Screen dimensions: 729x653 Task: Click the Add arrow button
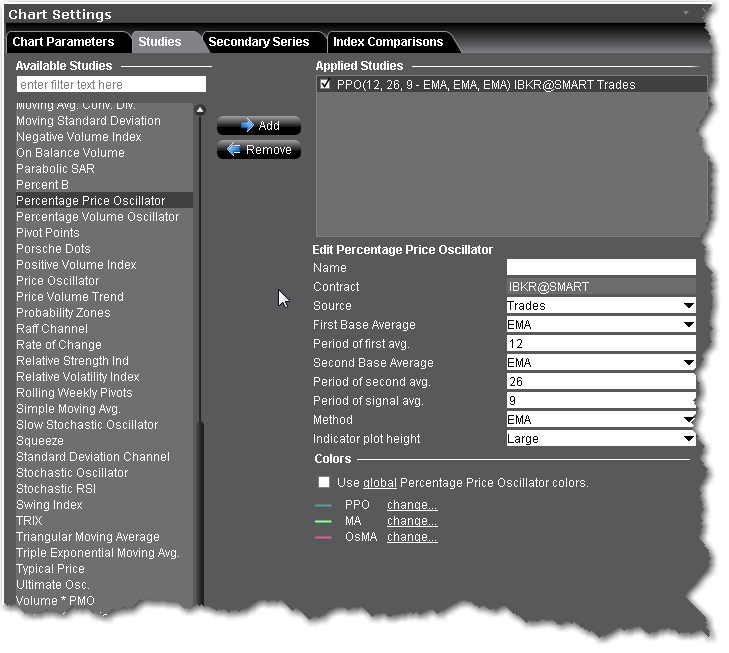click(259, 126)
